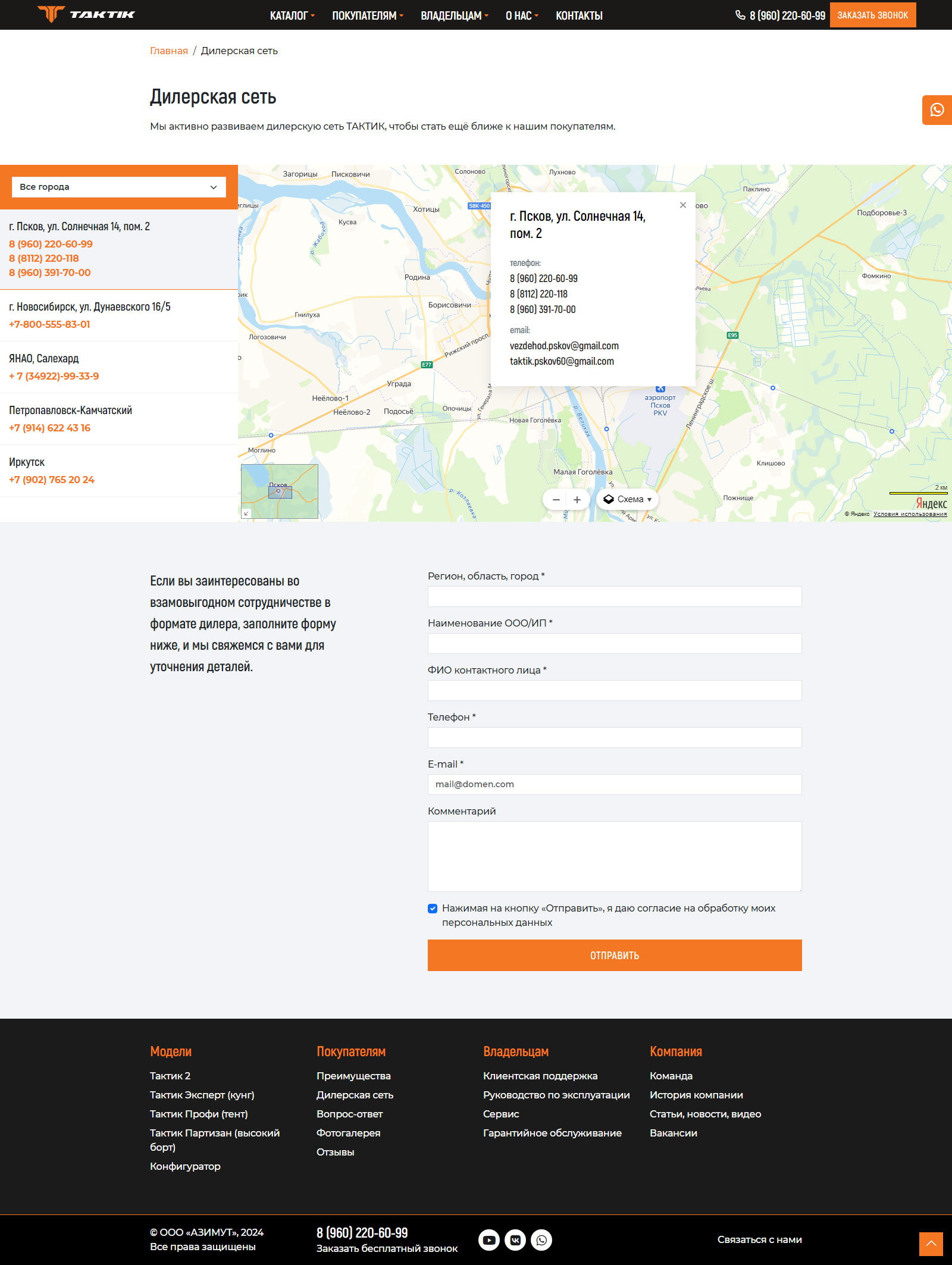Click header phone 8 (960) 220-60-99
952x1265 pixels.
coord(787,15)
